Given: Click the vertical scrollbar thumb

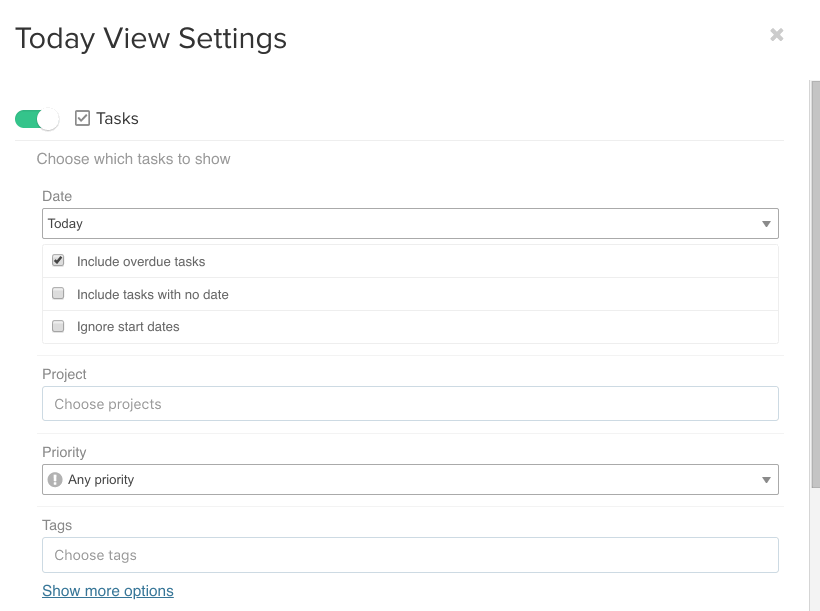Looking at the screenshot, I should [815, 284].
